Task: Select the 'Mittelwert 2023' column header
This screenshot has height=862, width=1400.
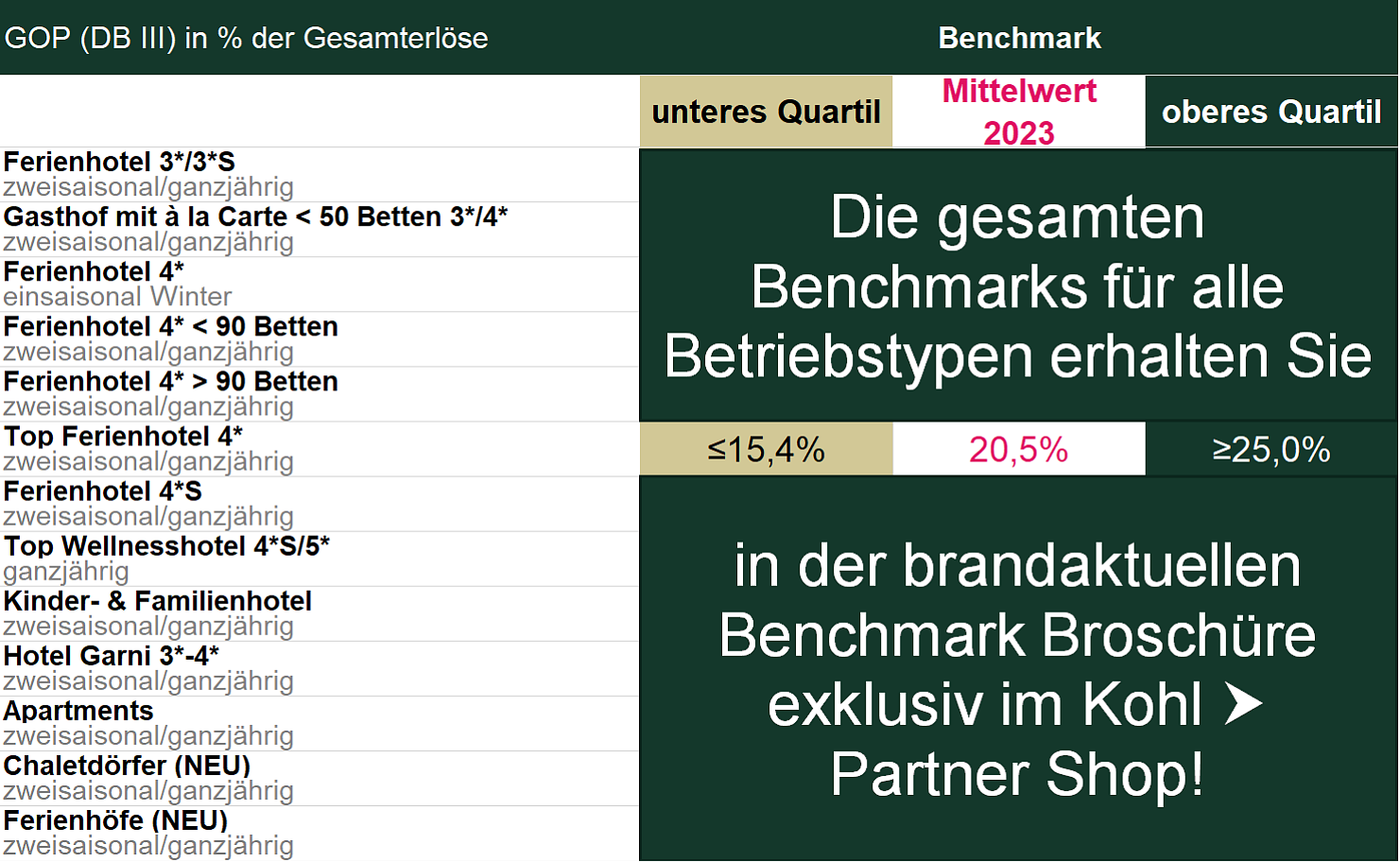Action: tap(1019, 112)
